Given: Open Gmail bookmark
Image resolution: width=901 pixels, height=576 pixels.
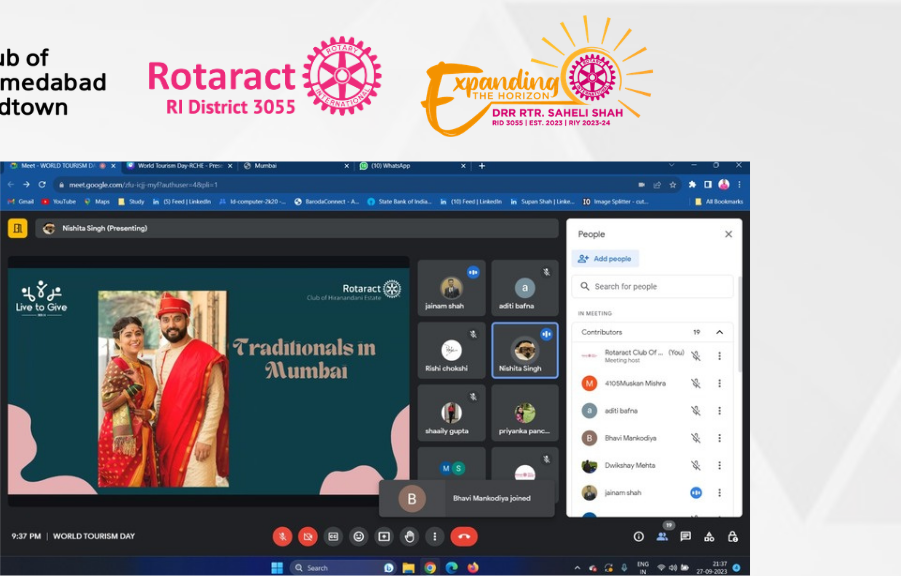Looking at the screenshot, I should point(21,202).
